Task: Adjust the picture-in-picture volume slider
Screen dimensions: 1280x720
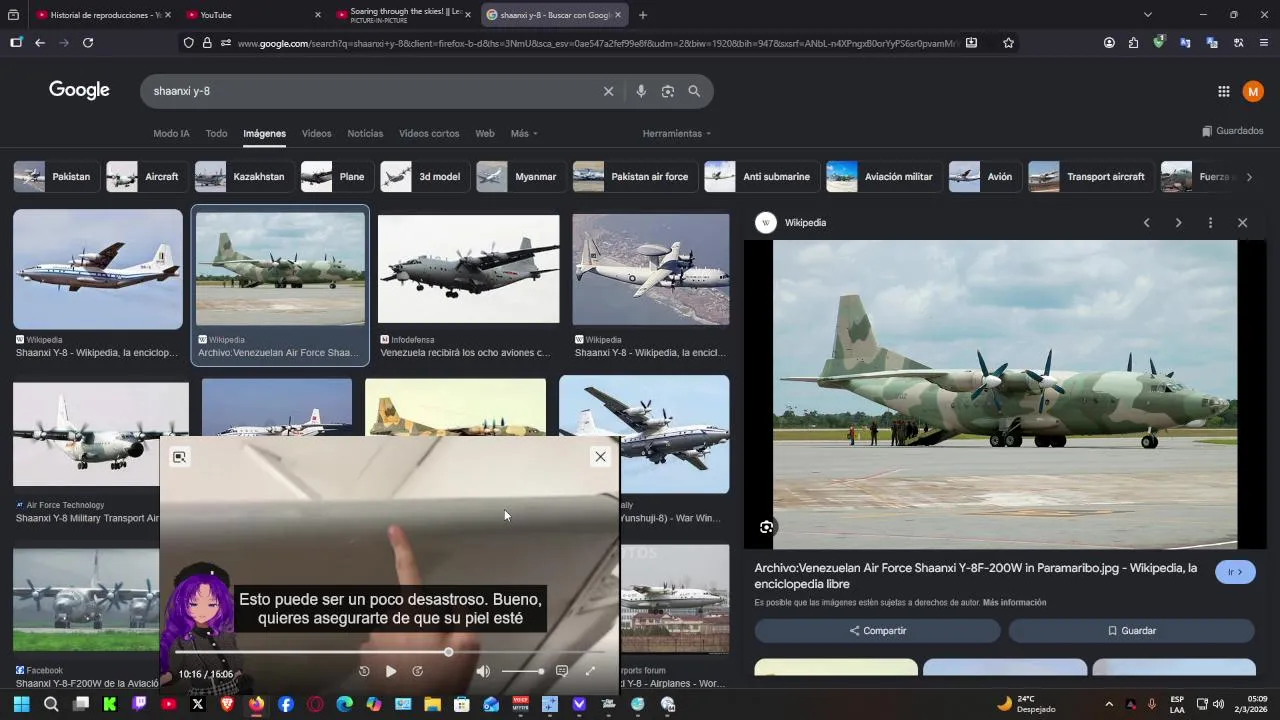Action: tap(522, 671)
